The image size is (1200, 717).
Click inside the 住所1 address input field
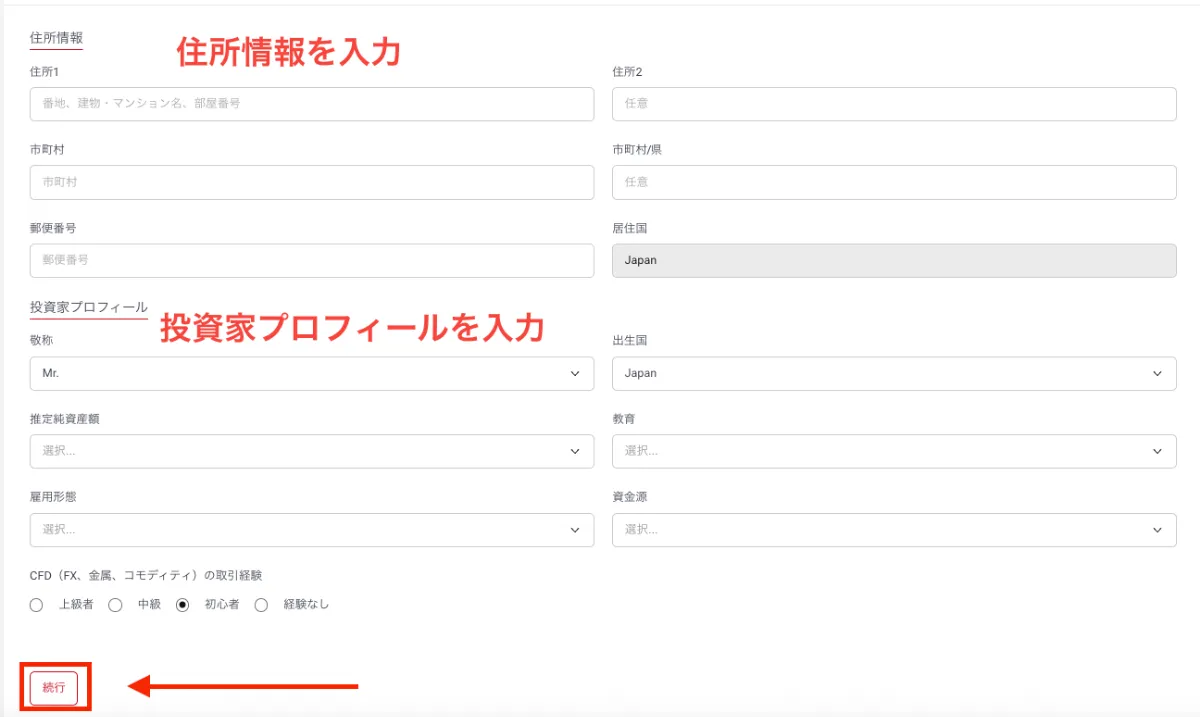point(312,103)
